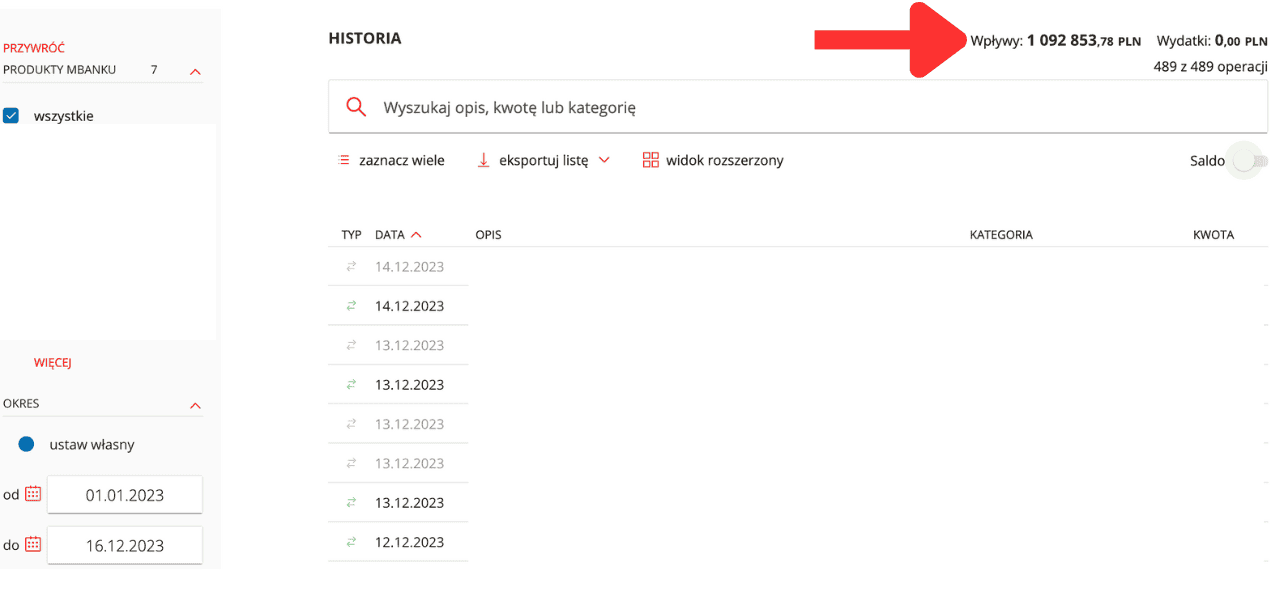Click the search magnifier icon
1280x603 pixels.
[x=356, y=107]
